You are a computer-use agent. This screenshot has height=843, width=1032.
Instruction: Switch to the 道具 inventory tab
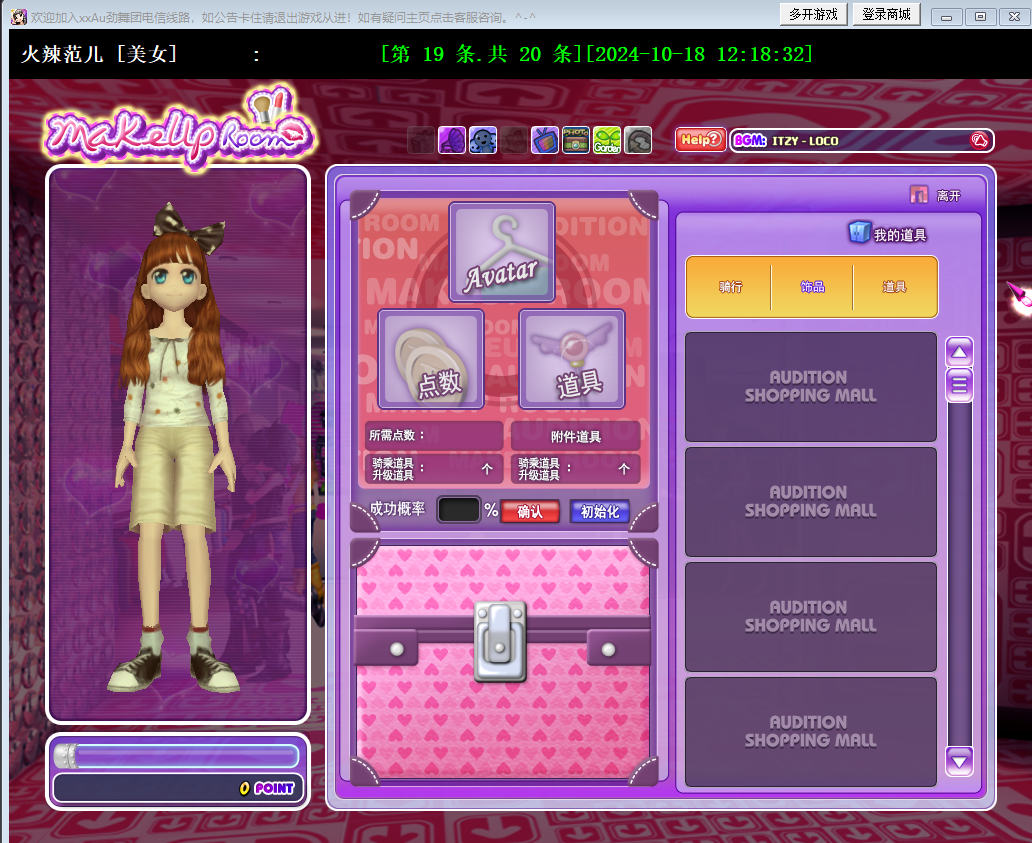click(894, 287)
